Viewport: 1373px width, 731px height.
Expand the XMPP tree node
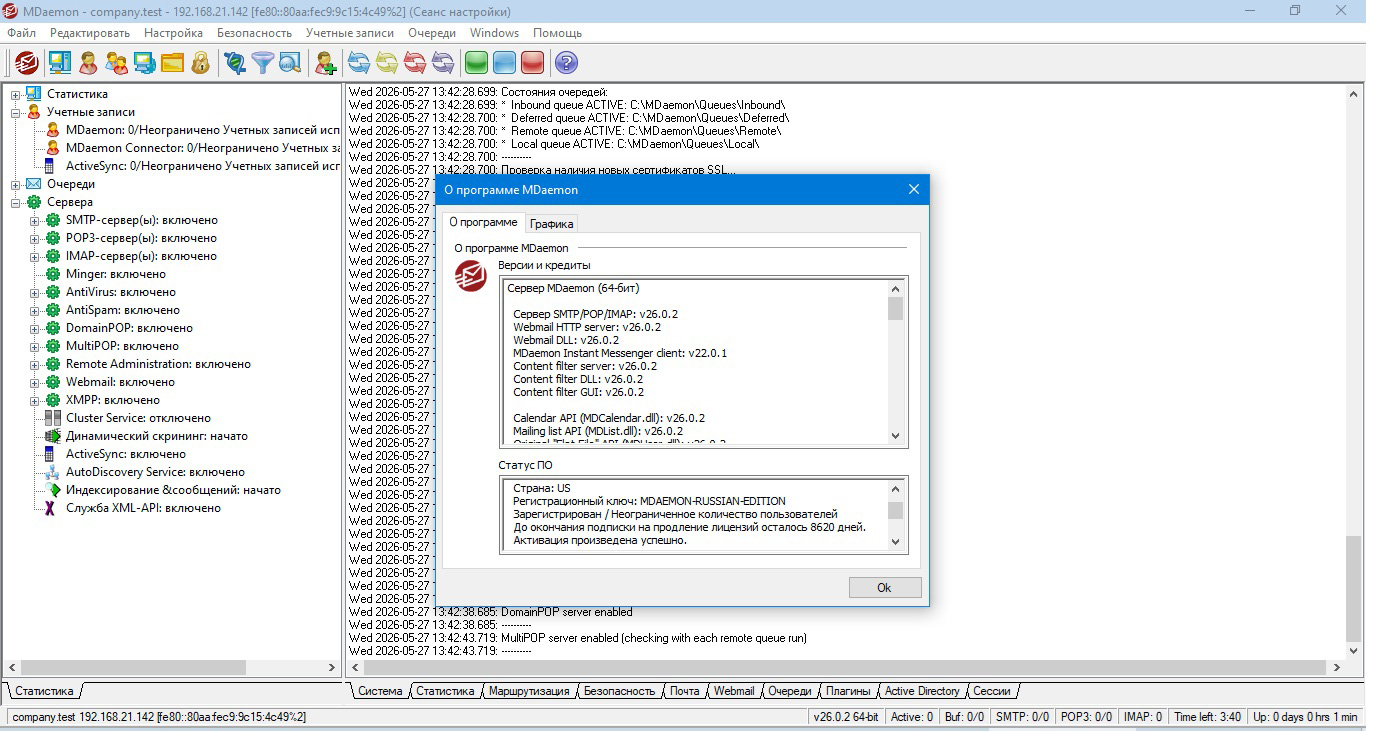(35, 400)
